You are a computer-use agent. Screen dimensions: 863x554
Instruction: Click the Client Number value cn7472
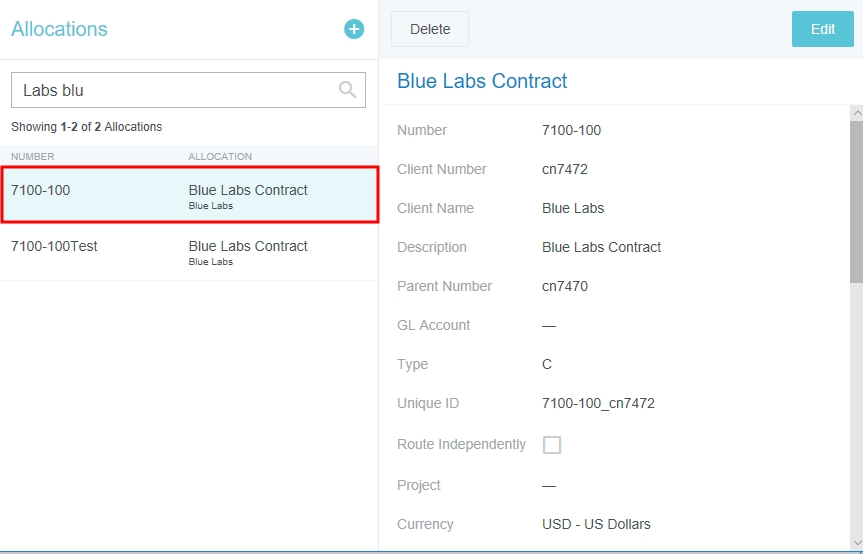[x=565, y=169]
